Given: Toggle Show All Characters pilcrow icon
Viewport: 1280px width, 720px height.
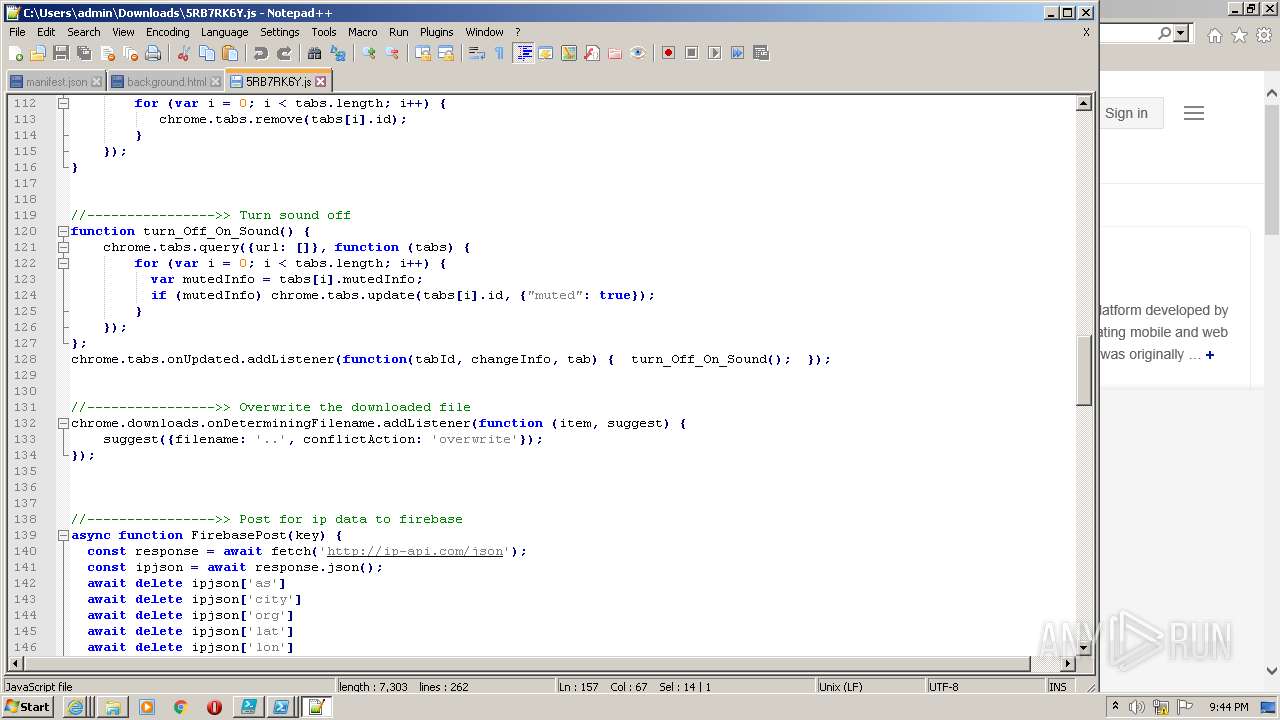Looking at the screenshot, I should 500,53.
